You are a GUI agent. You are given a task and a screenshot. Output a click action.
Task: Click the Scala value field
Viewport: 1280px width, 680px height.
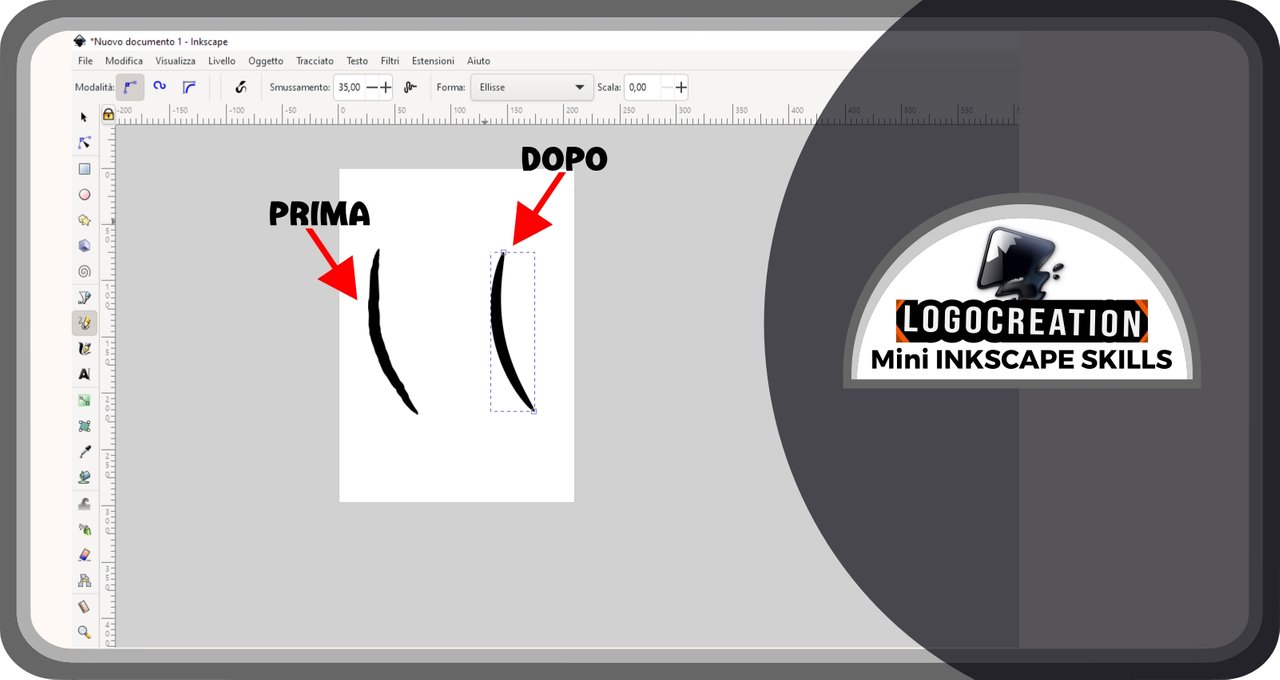tap(642, 87)
